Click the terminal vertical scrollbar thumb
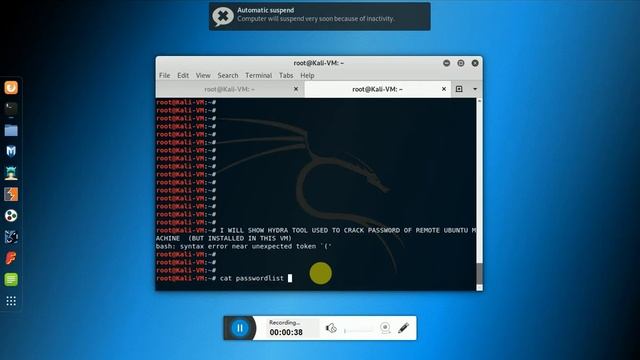Image resolution: width=640 pixels, height=360 pixels. click(x=480, y=273)
